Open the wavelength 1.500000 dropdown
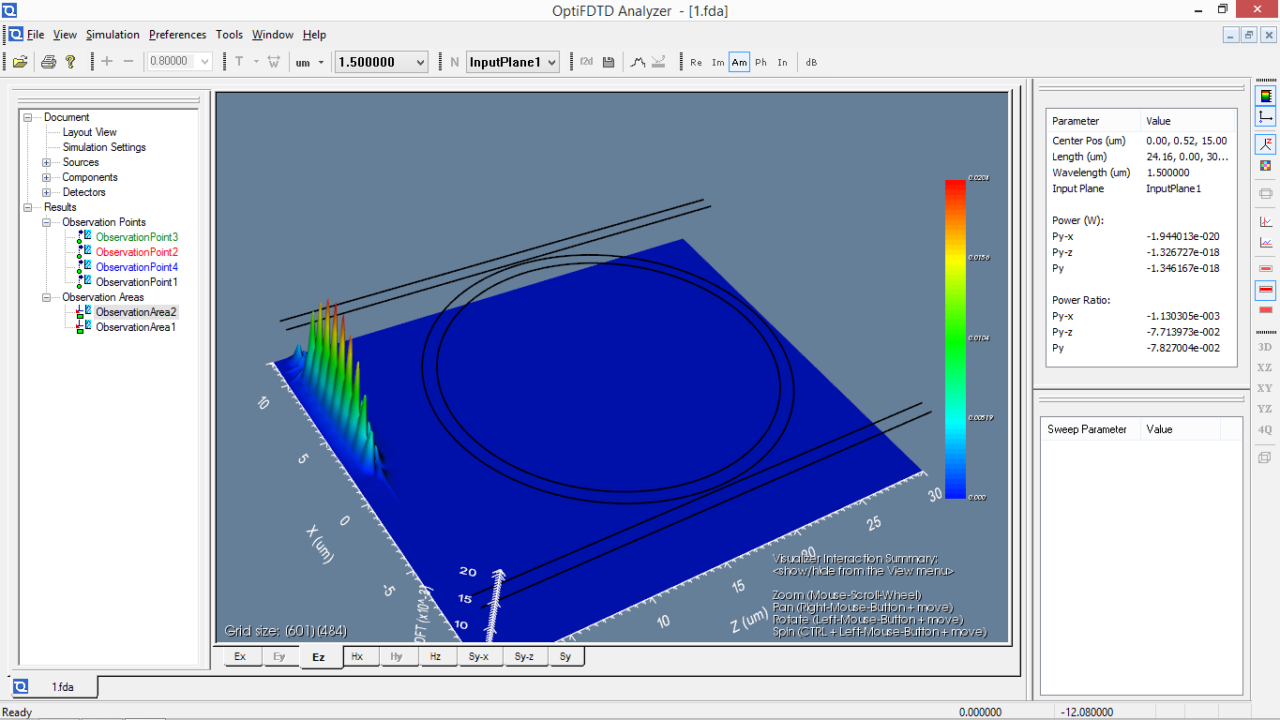 (421, 61)
